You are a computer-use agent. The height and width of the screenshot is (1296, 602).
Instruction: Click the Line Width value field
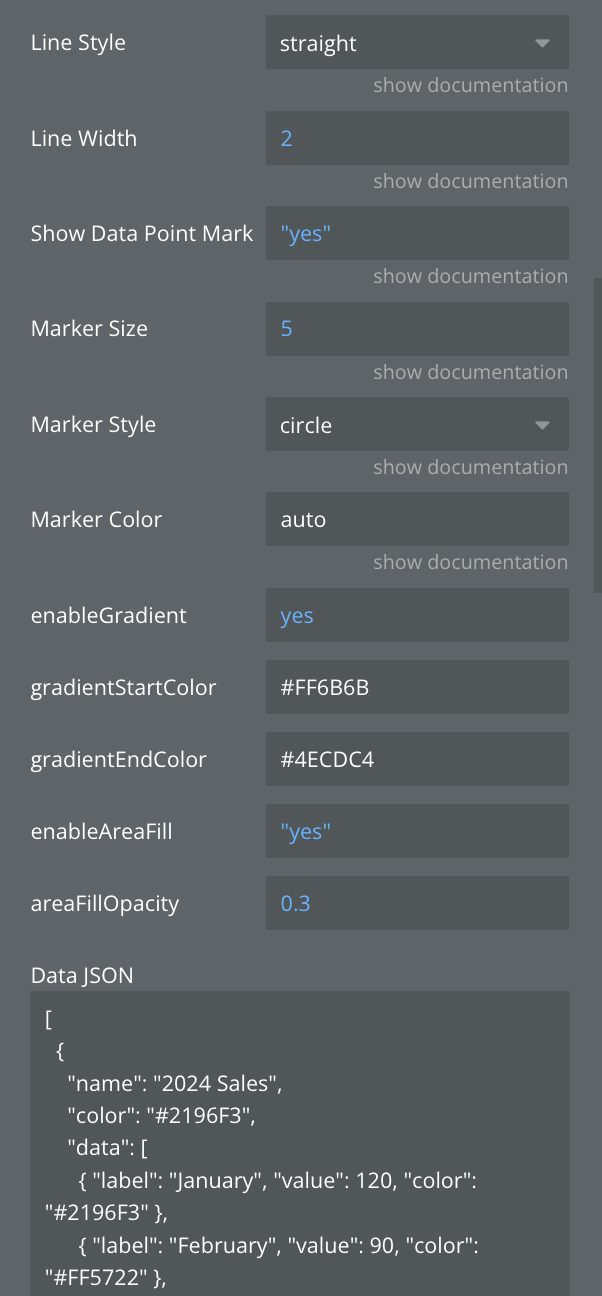point(416,138)
